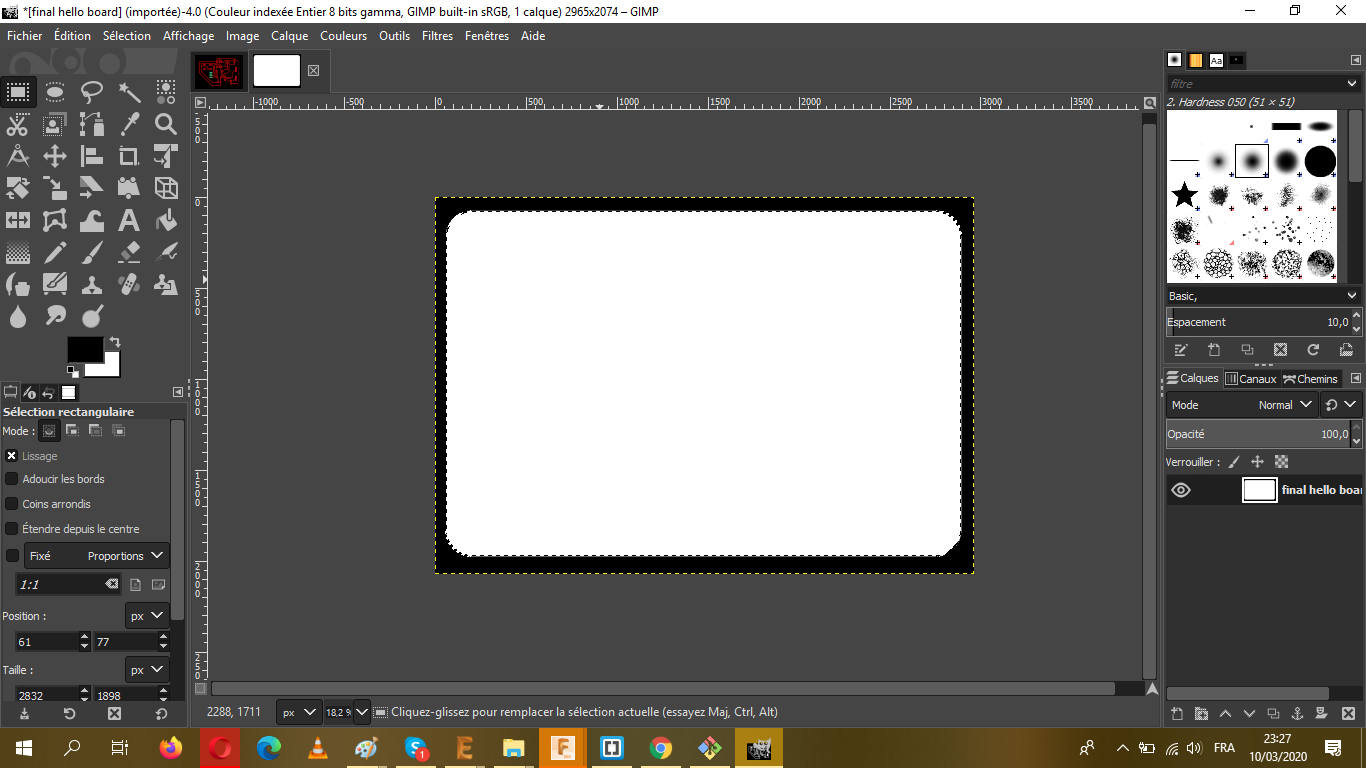The width and height of the screenshot is (1366, 768).
Task: Toggle position lock in Verrouiller row
Action: (1258, 462)
